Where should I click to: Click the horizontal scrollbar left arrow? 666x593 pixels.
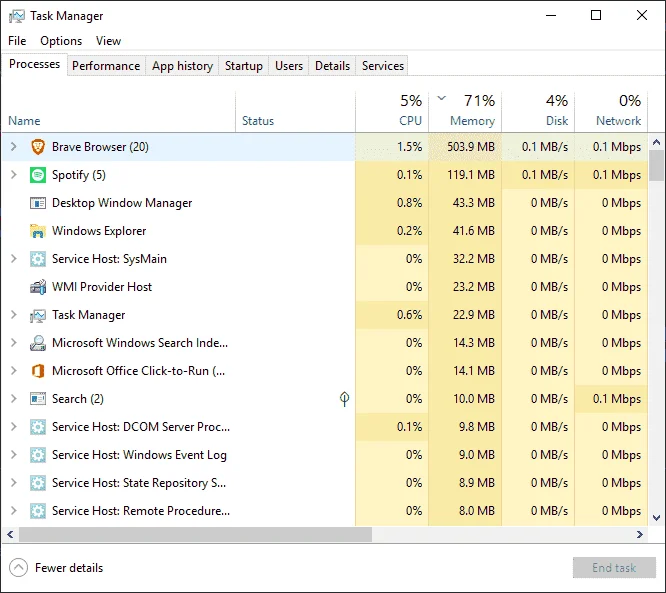tap(10, 534)
